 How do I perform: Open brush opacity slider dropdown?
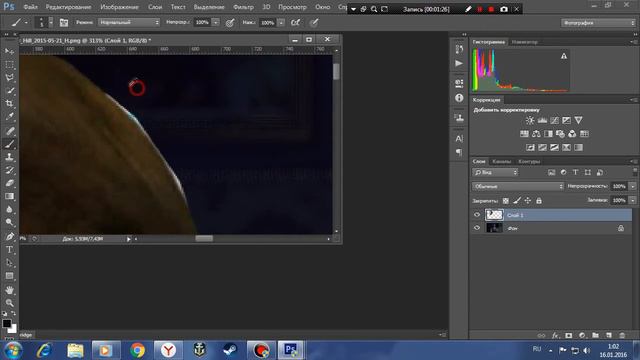pyautogui.click(x=216, y=23)
